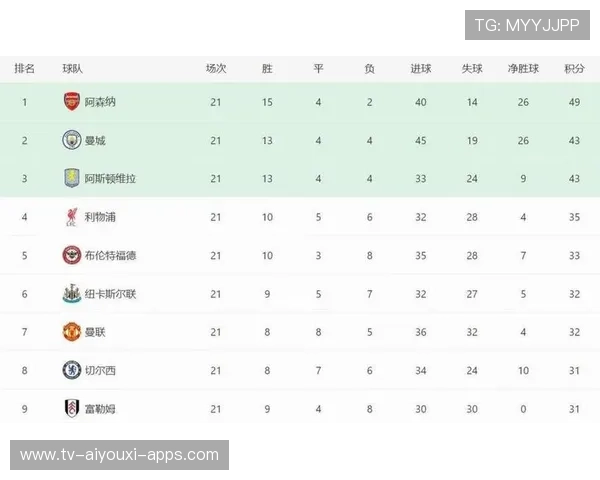Select the Chelsea club crest icon
Image resolution: width=600 pixels, height=480 pixels.
(x=71, y=370)
